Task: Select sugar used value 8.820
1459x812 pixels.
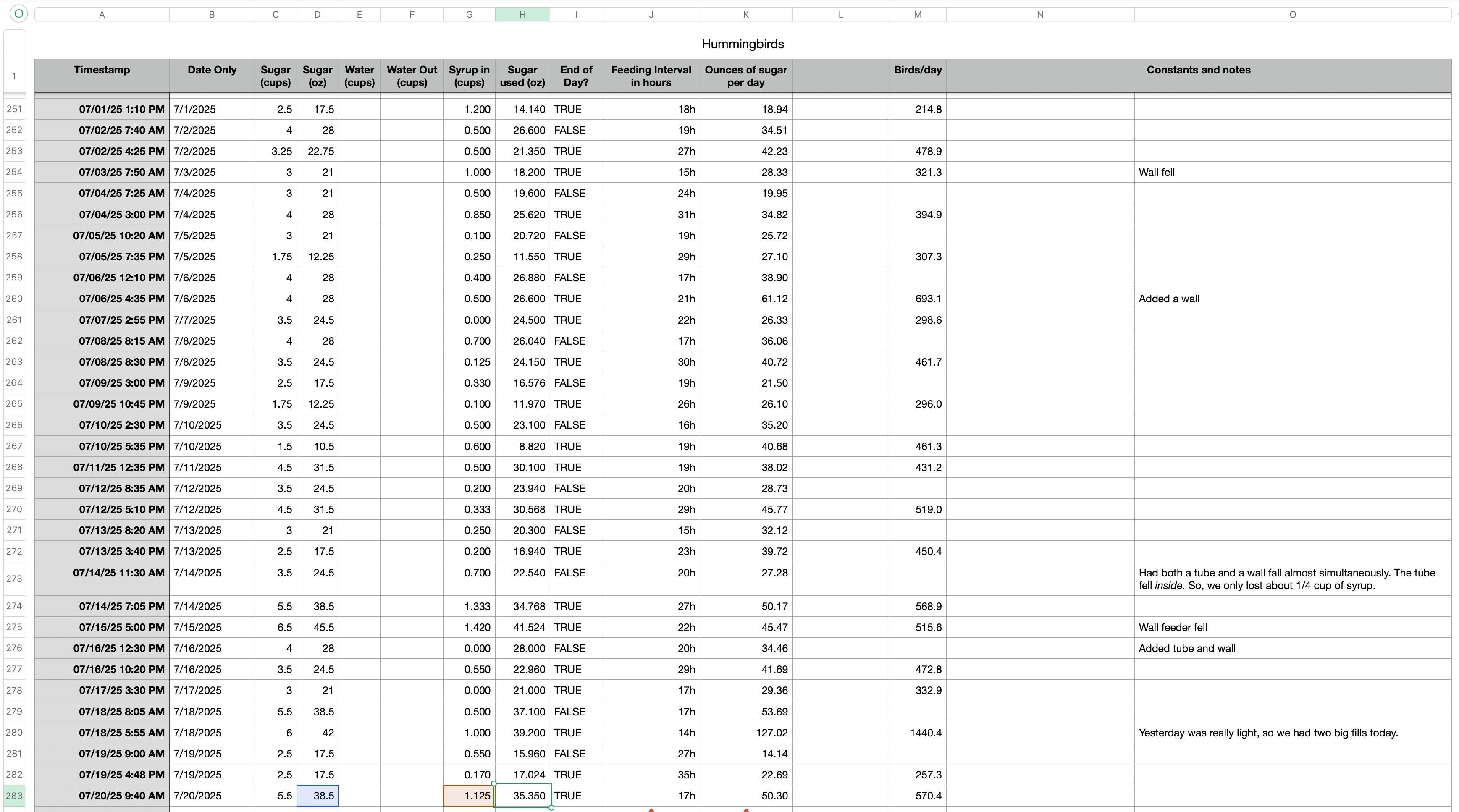Action: coord(522,446)
